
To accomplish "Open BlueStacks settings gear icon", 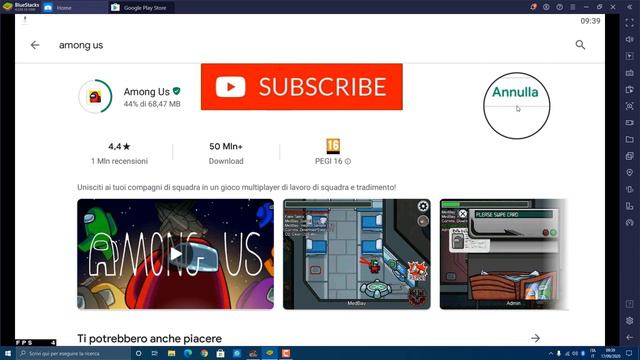I will (x=629, y=321).
